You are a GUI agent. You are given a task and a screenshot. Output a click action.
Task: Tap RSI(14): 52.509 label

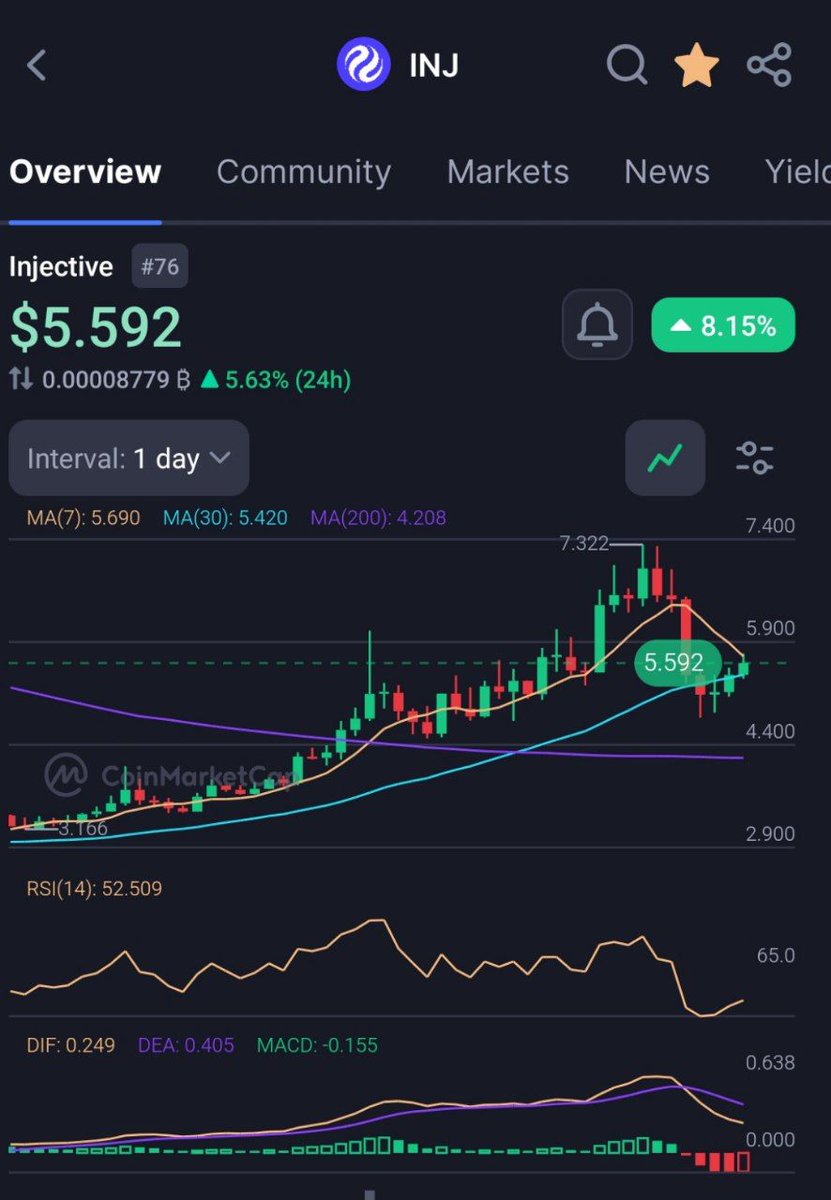click(x=94, y=889)
